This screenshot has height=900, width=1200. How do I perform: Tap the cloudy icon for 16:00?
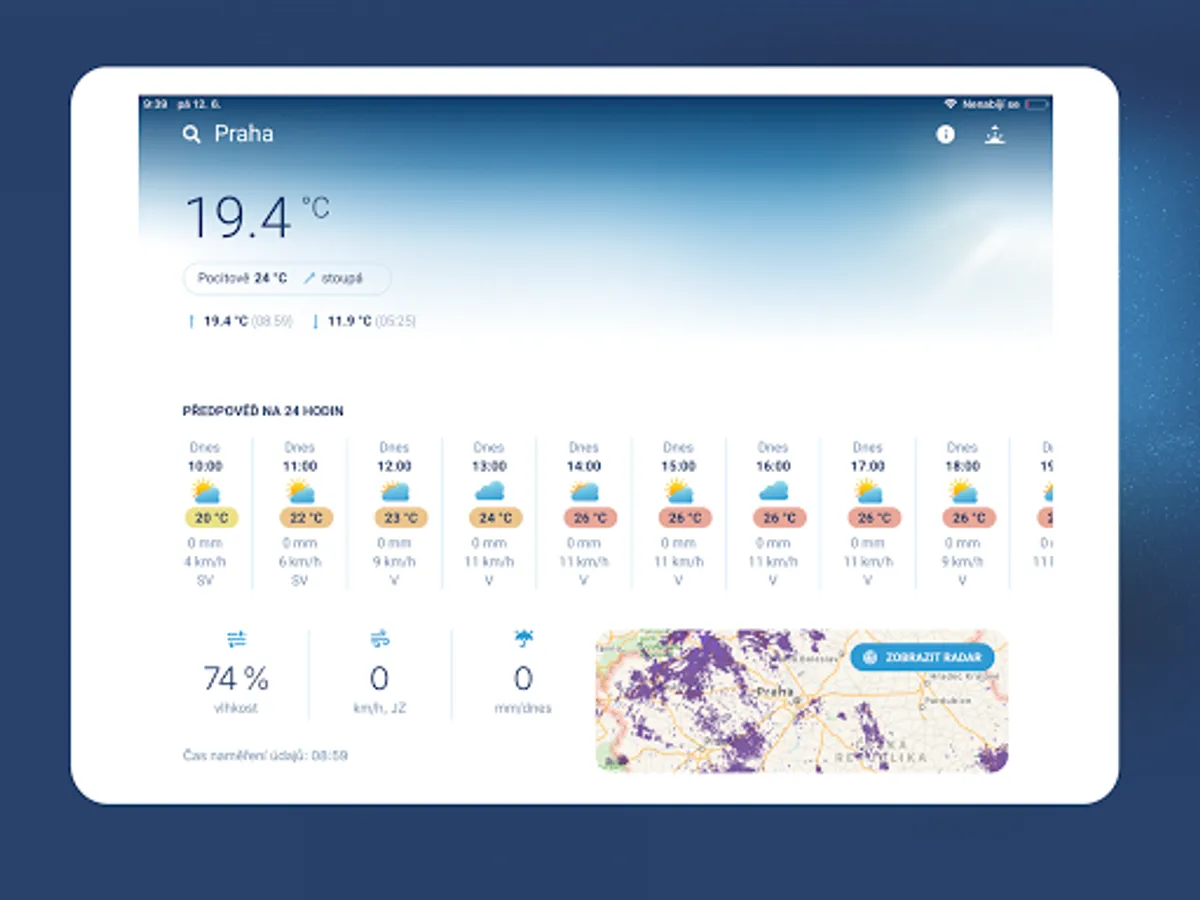pos(773,491)
